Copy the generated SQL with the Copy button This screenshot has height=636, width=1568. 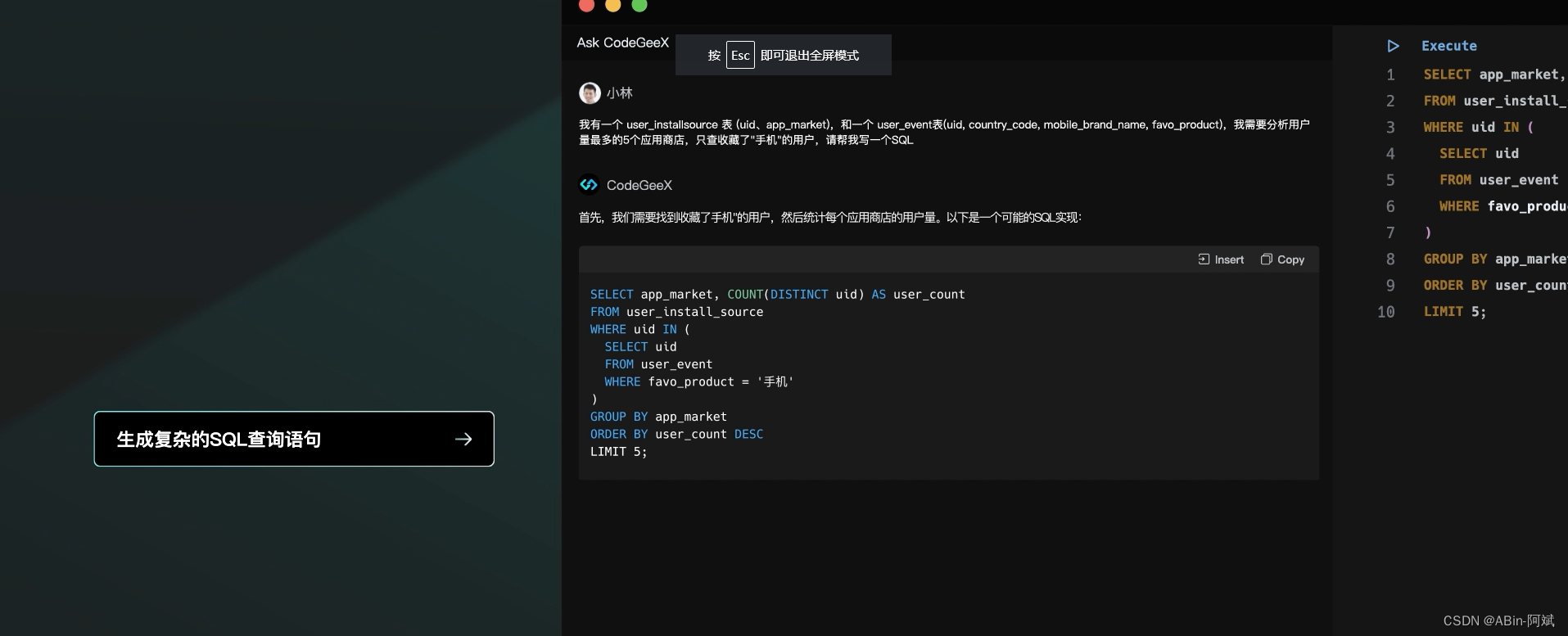pyautogui.click(x=1282, y=259)
